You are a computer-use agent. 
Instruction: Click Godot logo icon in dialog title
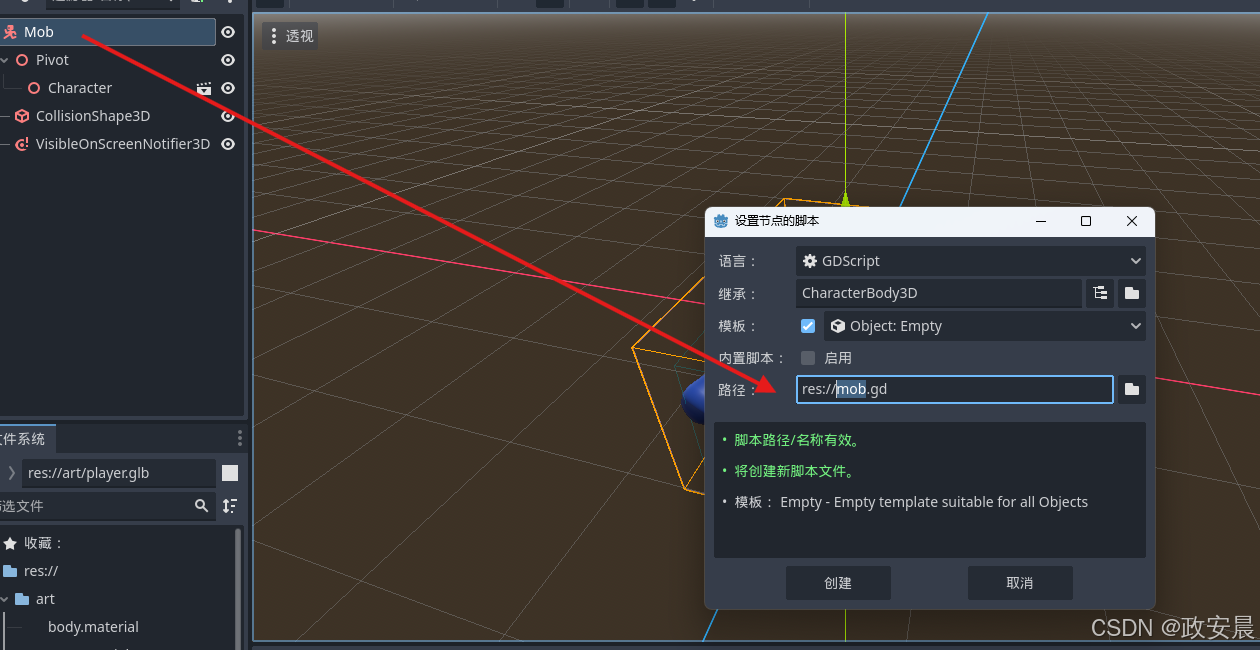[x=721, y=221]
